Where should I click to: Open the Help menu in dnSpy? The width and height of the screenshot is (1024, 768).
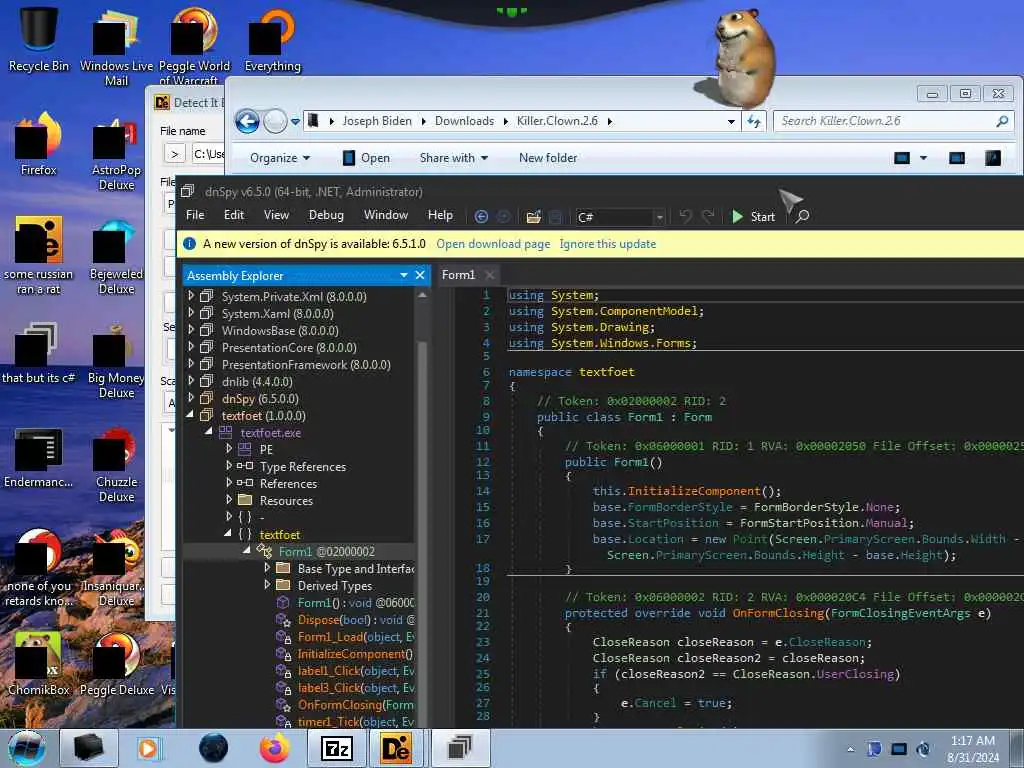[440, 215]
